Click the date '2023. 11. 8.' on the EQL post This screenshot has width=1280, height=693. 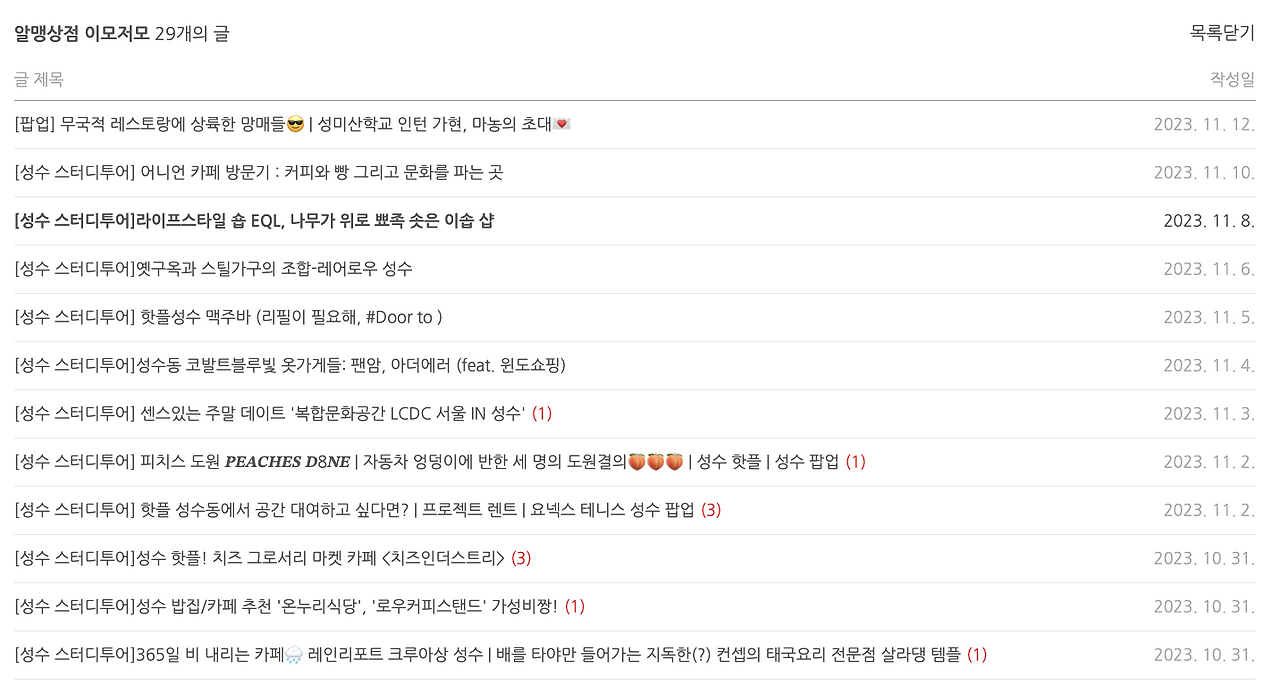click(1209, 220)
